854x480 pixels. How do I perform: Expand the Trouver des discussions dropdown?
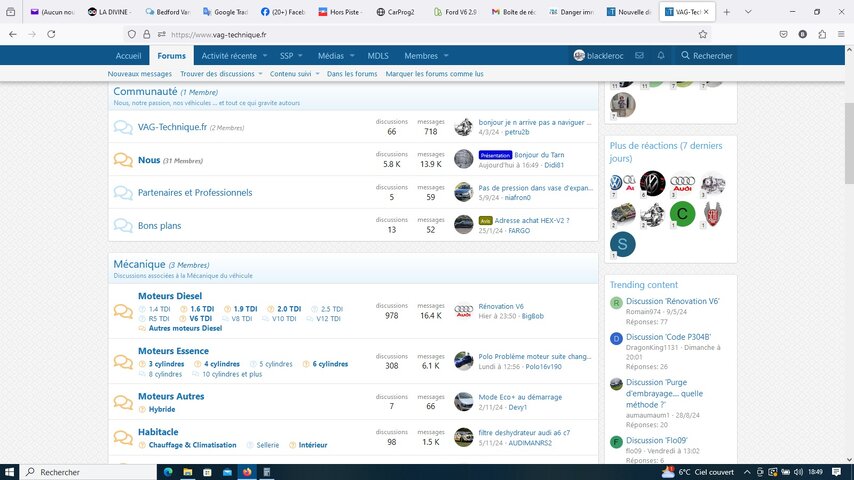pos(260,74)
